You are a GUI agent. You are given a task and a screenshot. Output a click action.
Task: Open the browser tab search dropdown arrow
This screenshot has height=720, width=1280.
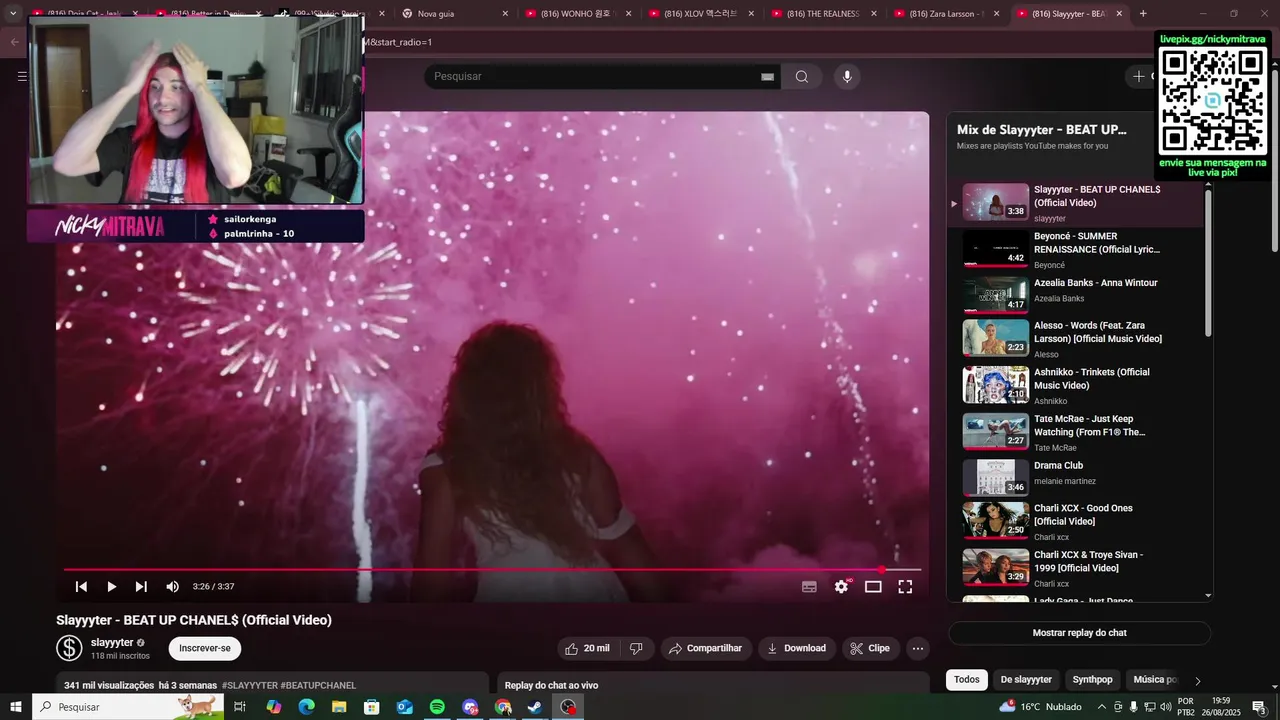tap(13, 14)
